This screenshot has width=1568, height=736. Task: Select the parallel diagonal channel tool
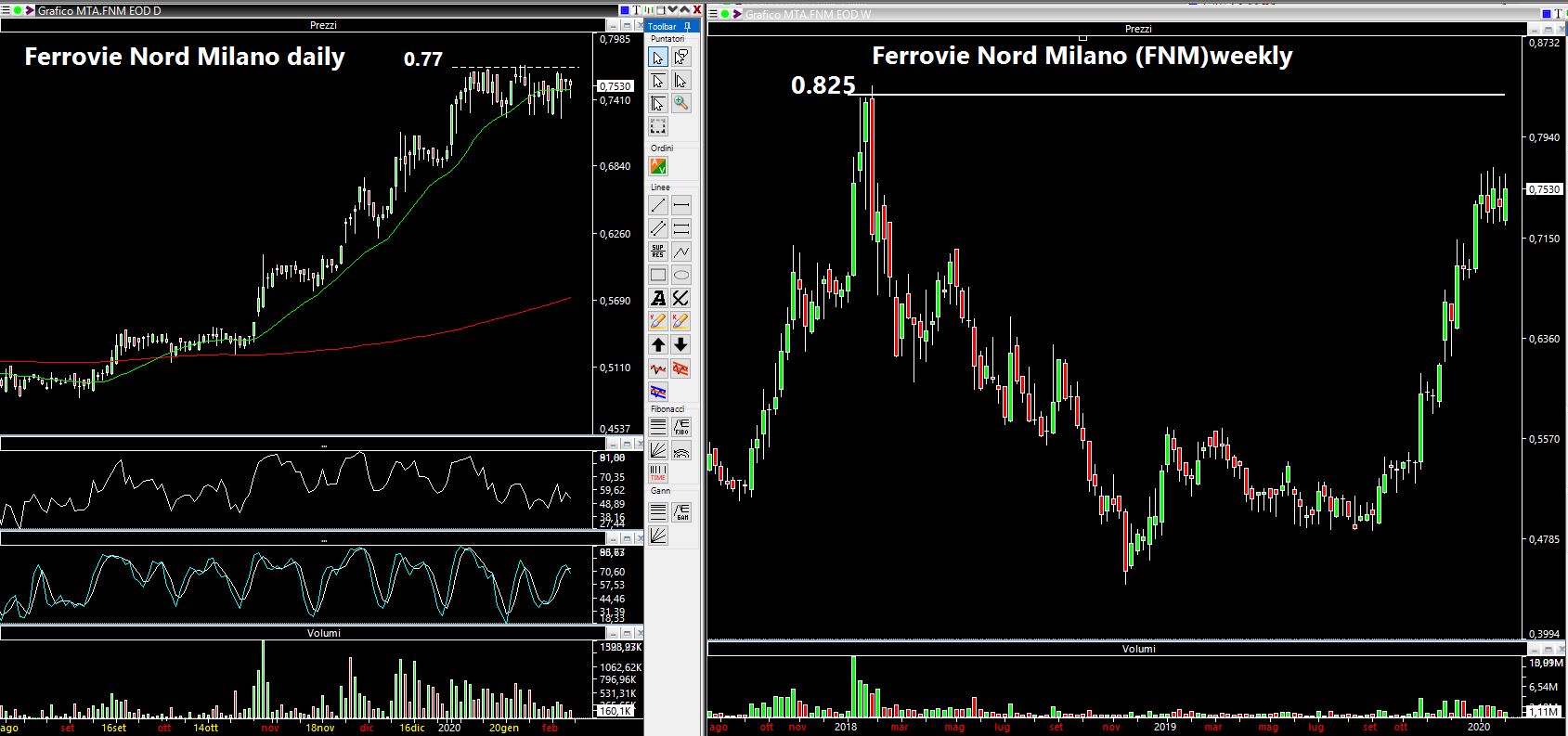658,228
